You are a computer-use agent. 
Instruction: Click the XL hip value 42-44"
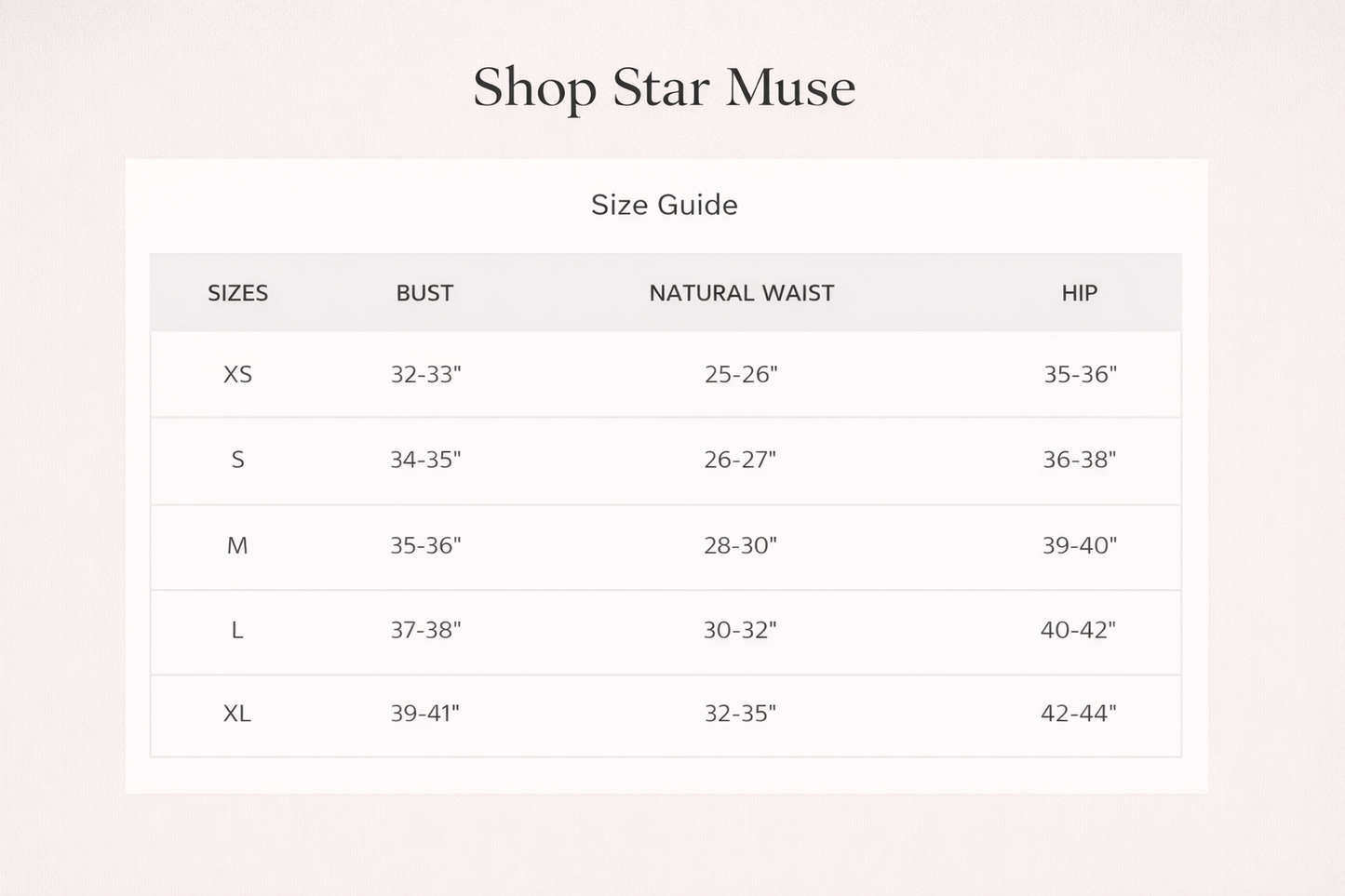pos(1079,714)
